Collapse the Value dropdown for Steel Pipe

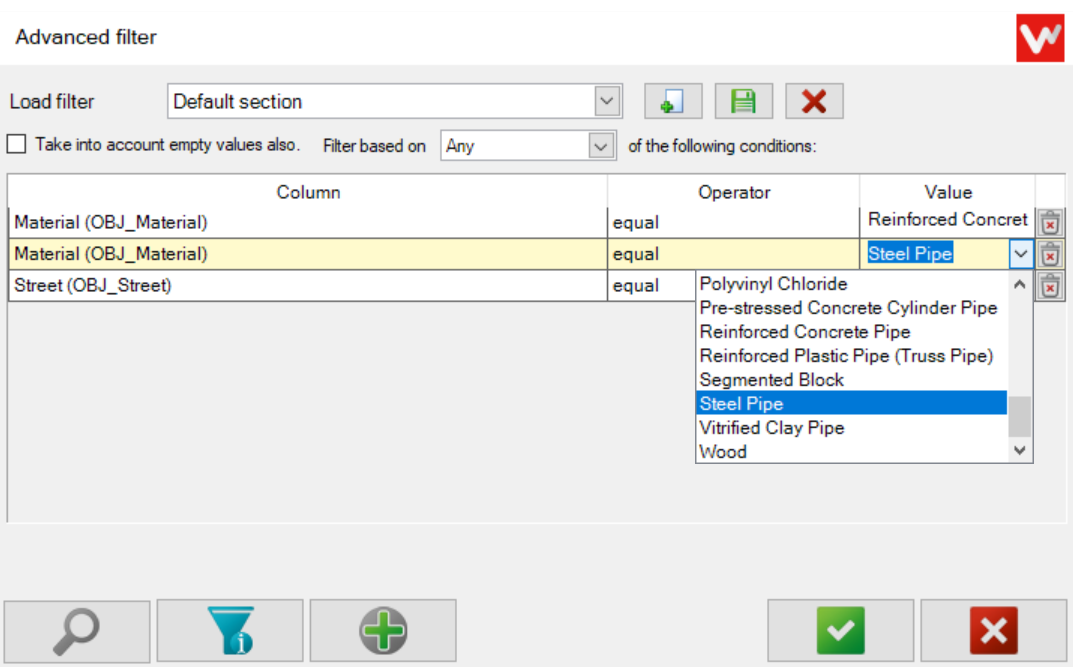coord(1021,254)
